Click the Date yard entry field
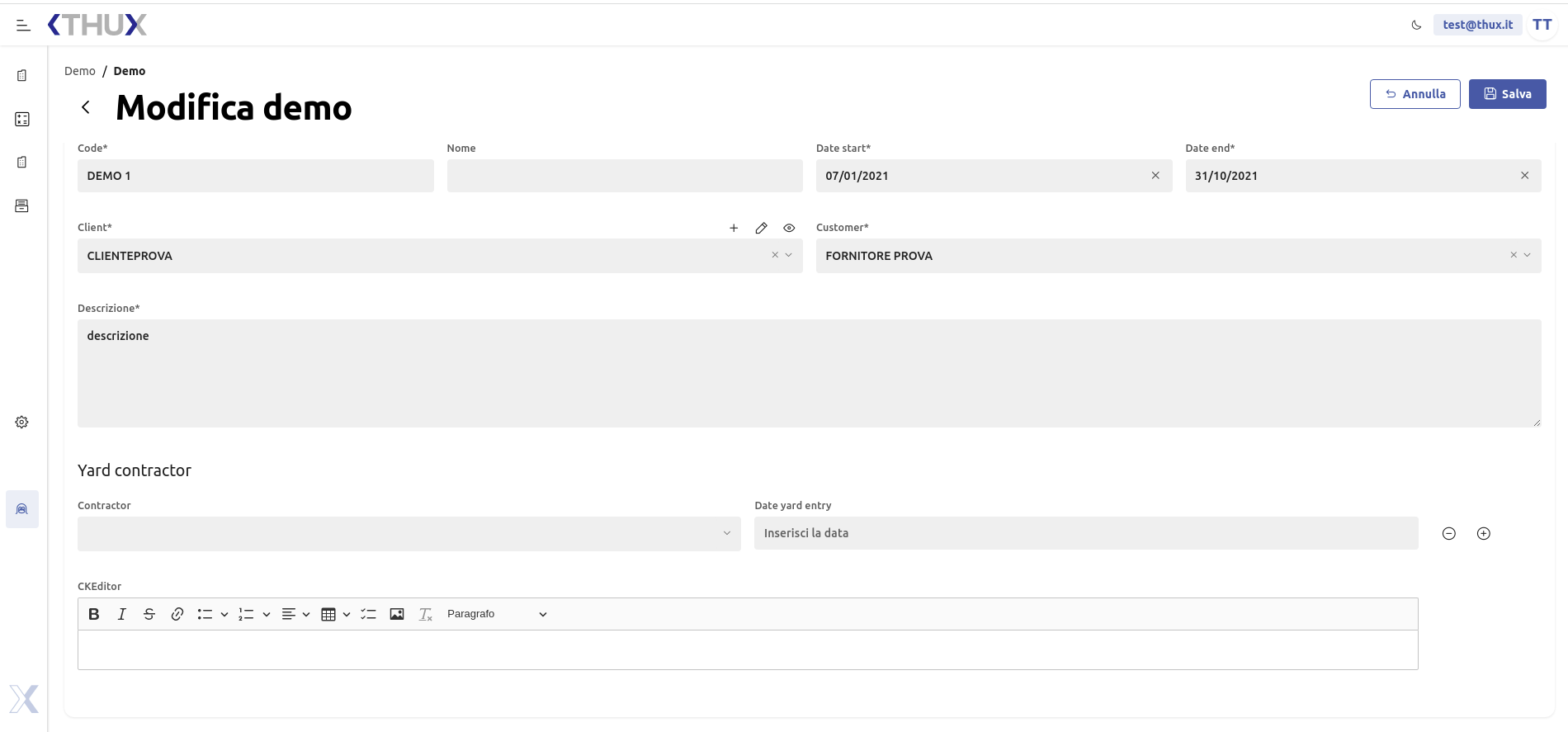This screenshot has height=732, width=1568. click(x=1085, y=534)
